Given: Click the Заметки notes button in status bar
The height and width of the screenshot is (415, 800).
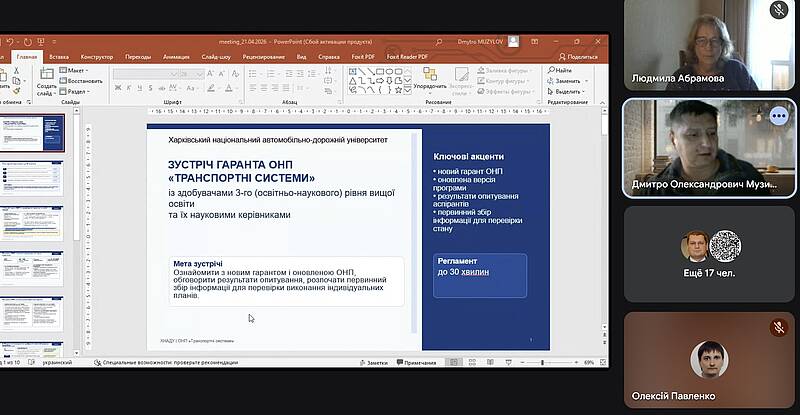Looking at the screenshot, I should (x=375, y=362).
